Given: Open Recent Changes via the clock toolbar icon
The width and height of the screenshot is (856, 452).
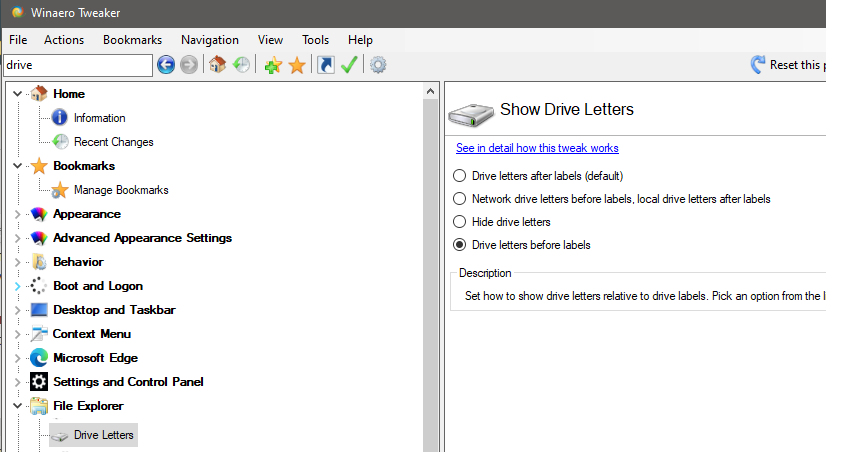Looking at the screenshot, I should coord(242,65).
